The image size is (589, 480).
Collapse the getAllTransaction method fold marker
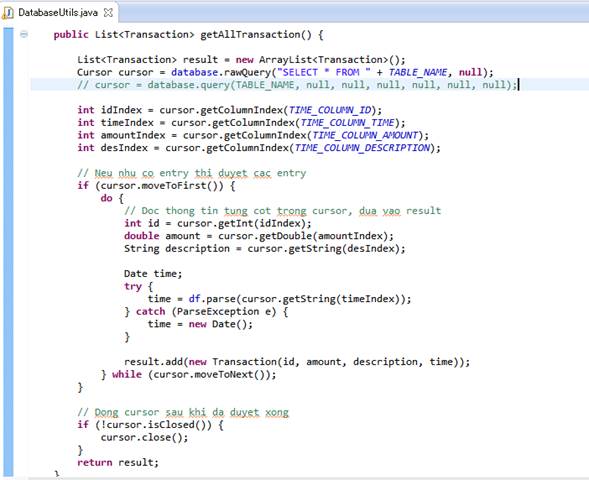coord(24,35)
